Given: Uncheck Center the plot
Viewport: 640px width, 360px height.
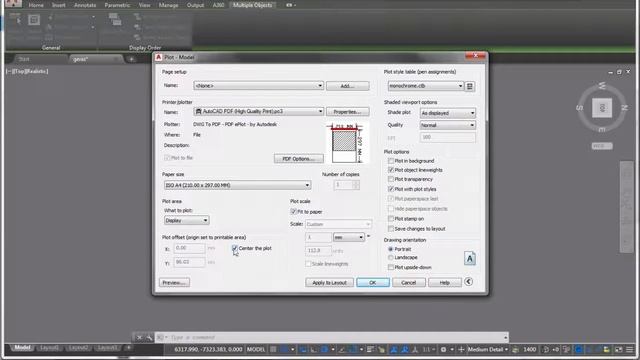Looking at the screenshot, I should (x=235, y=248).
